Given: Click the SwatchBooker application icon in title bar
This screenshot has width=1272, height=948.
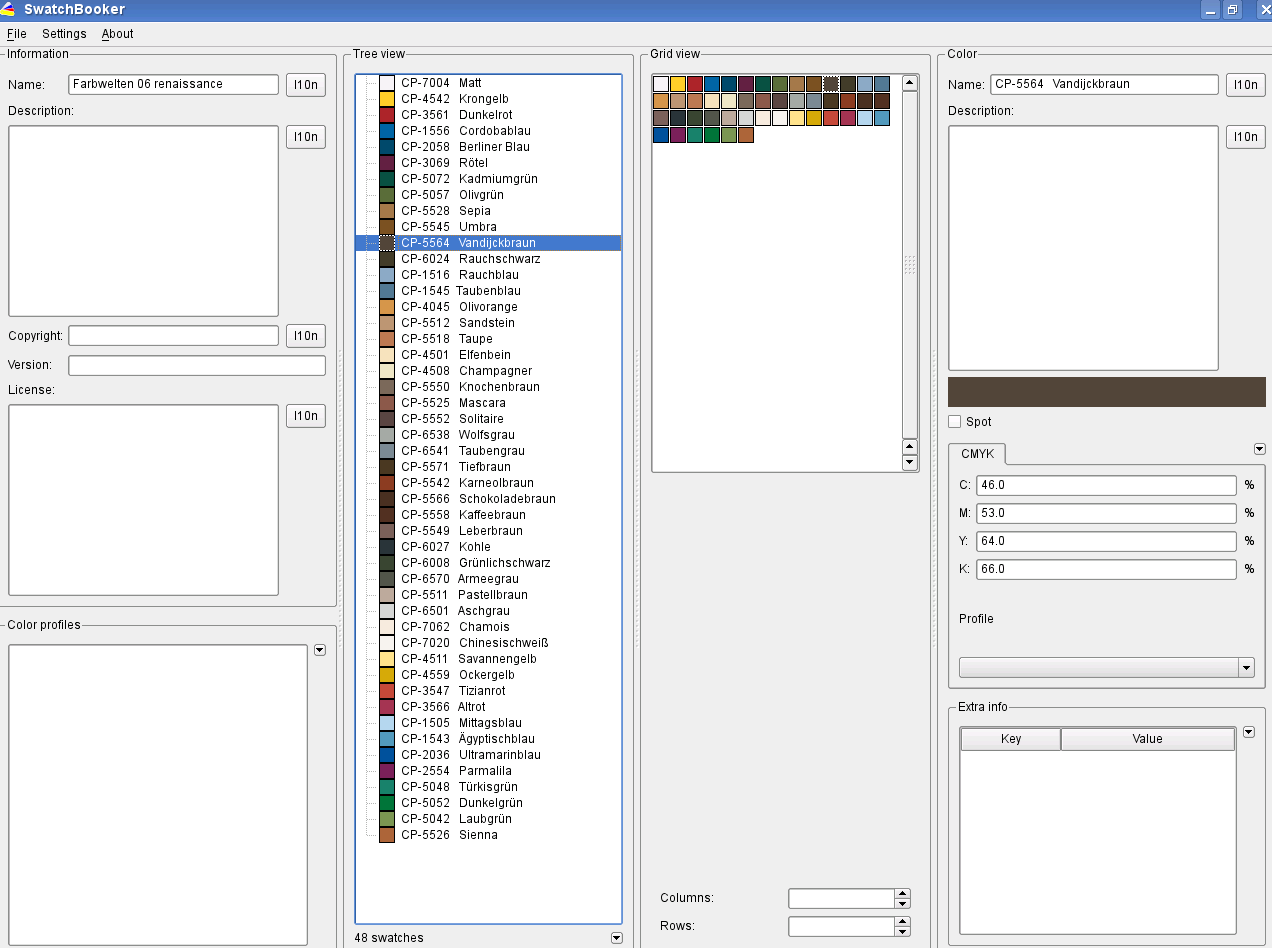Looking at the screenshot, I should pos(9,10).
